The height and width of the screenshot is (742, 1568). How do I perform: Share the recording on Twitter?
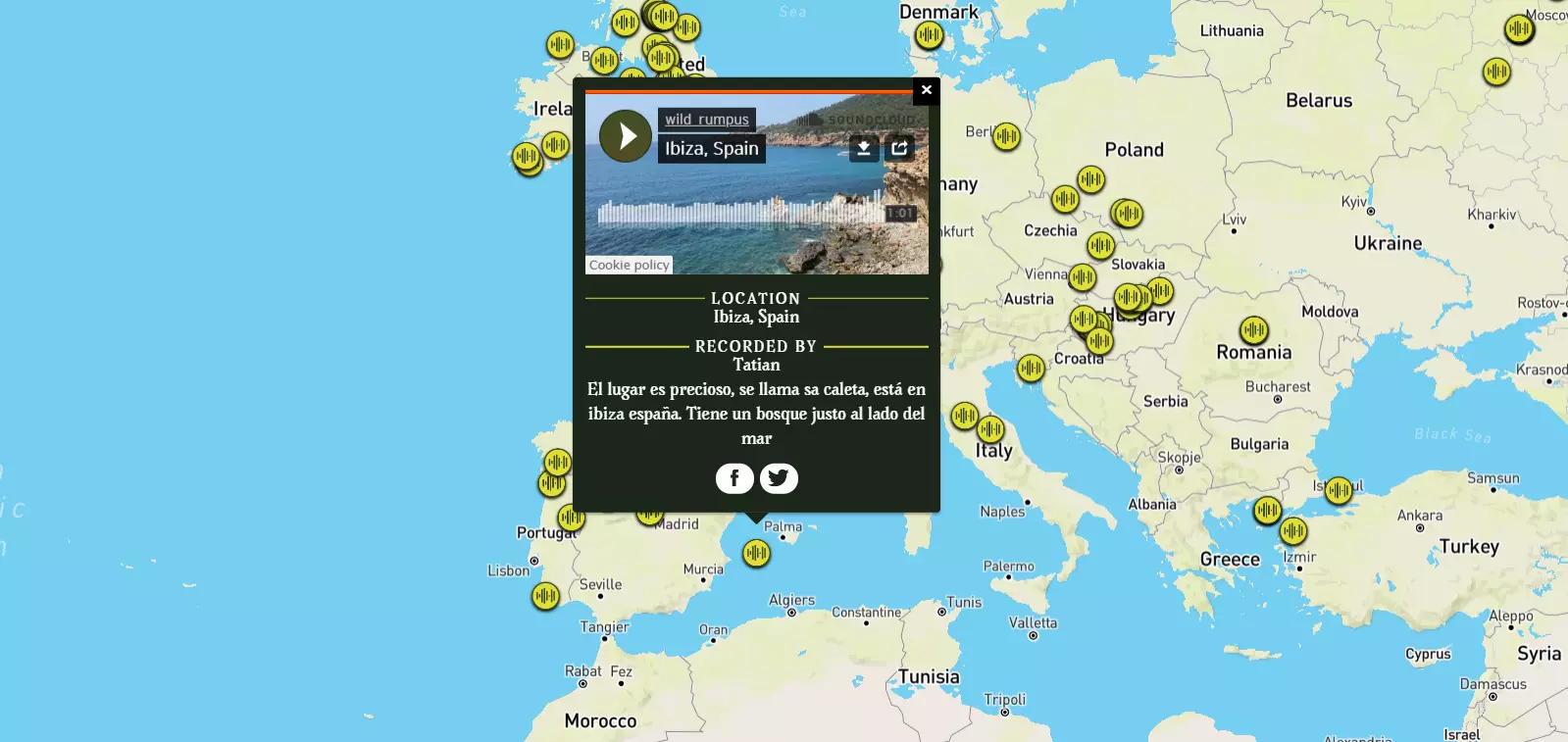point(779,478)
